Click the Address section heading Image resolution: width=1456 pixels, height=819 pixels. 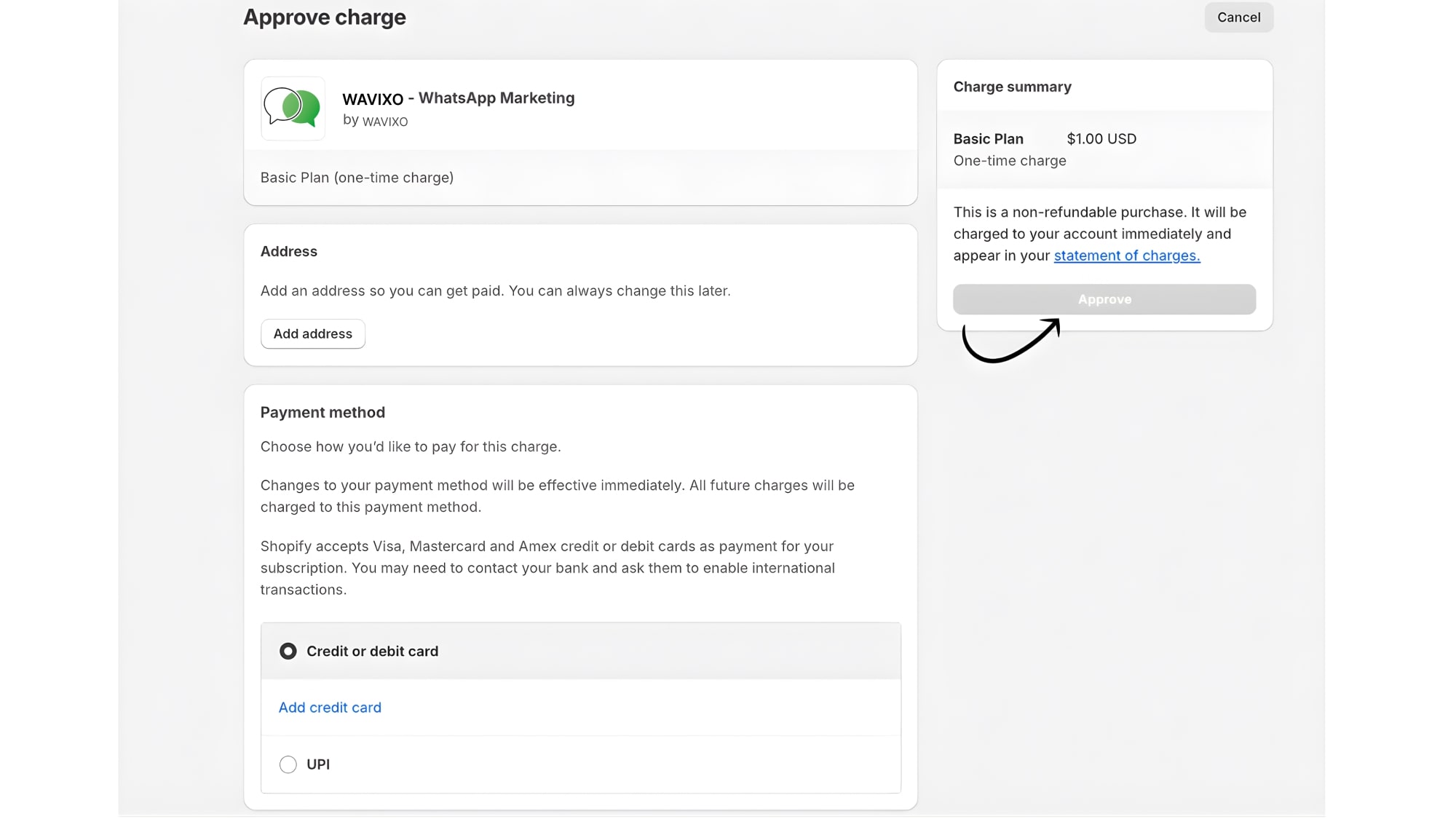289,251
